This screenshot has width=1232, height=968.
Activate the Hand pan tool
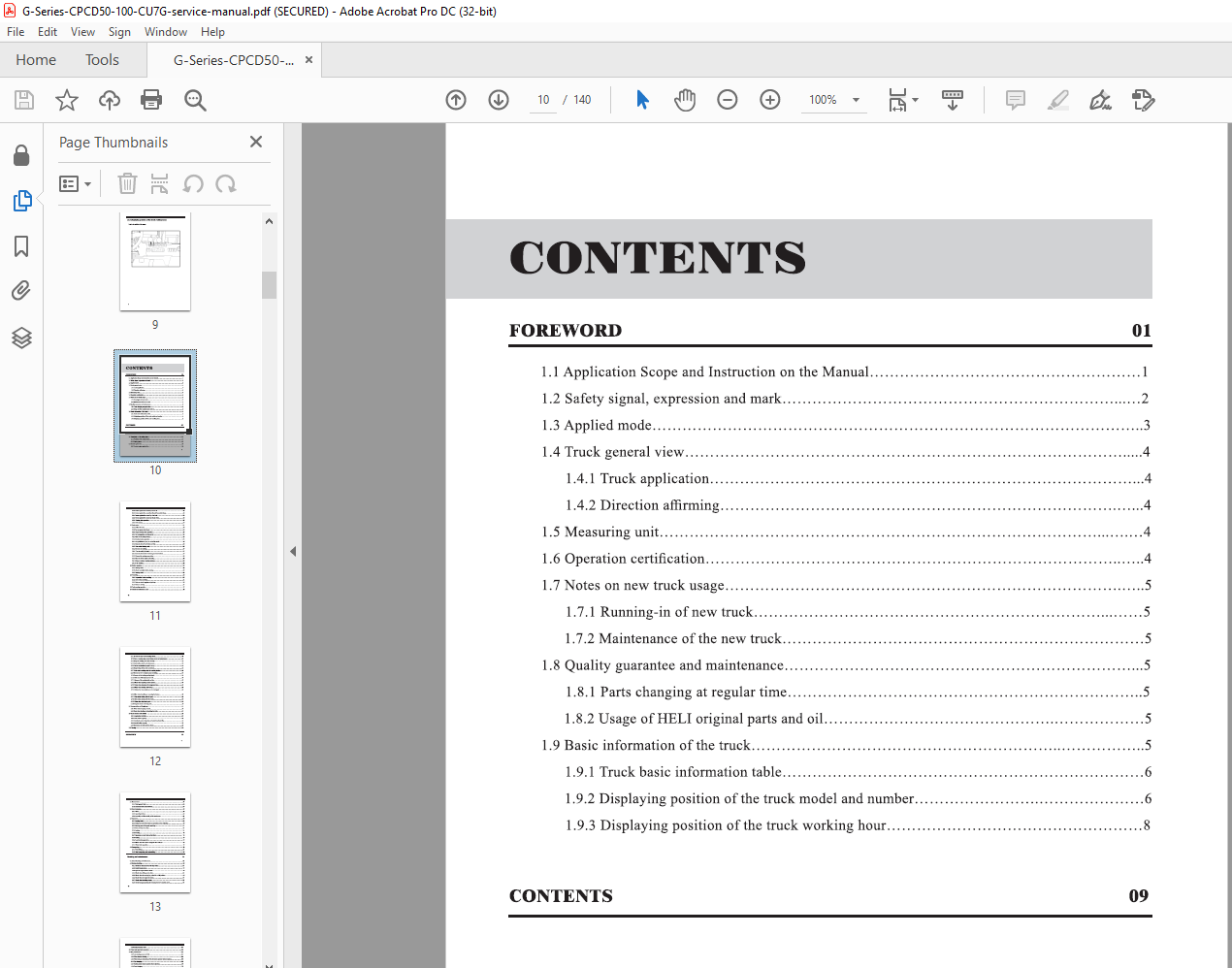pos(685,100)
